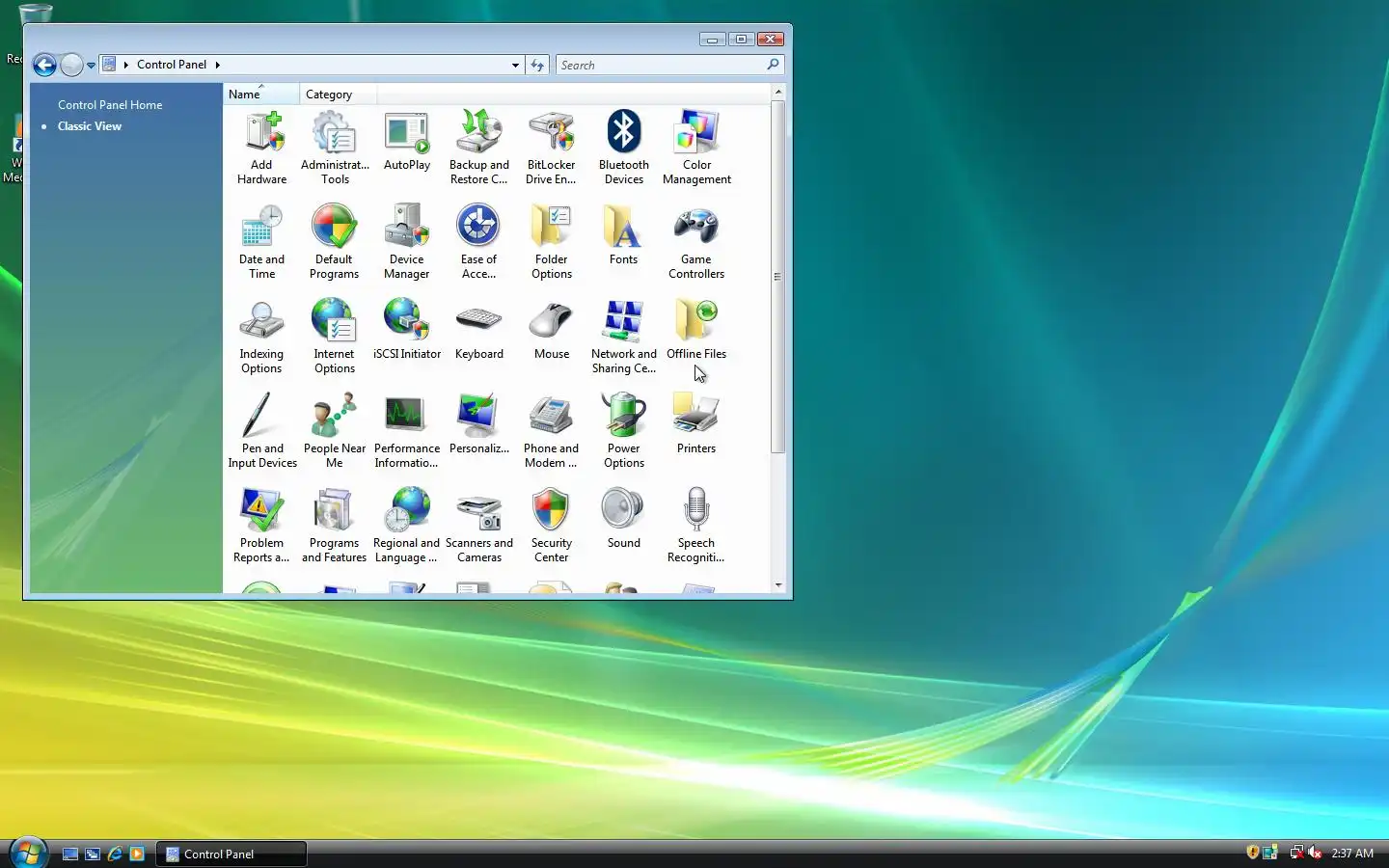Sort by Category column header

tap(338, 94)
